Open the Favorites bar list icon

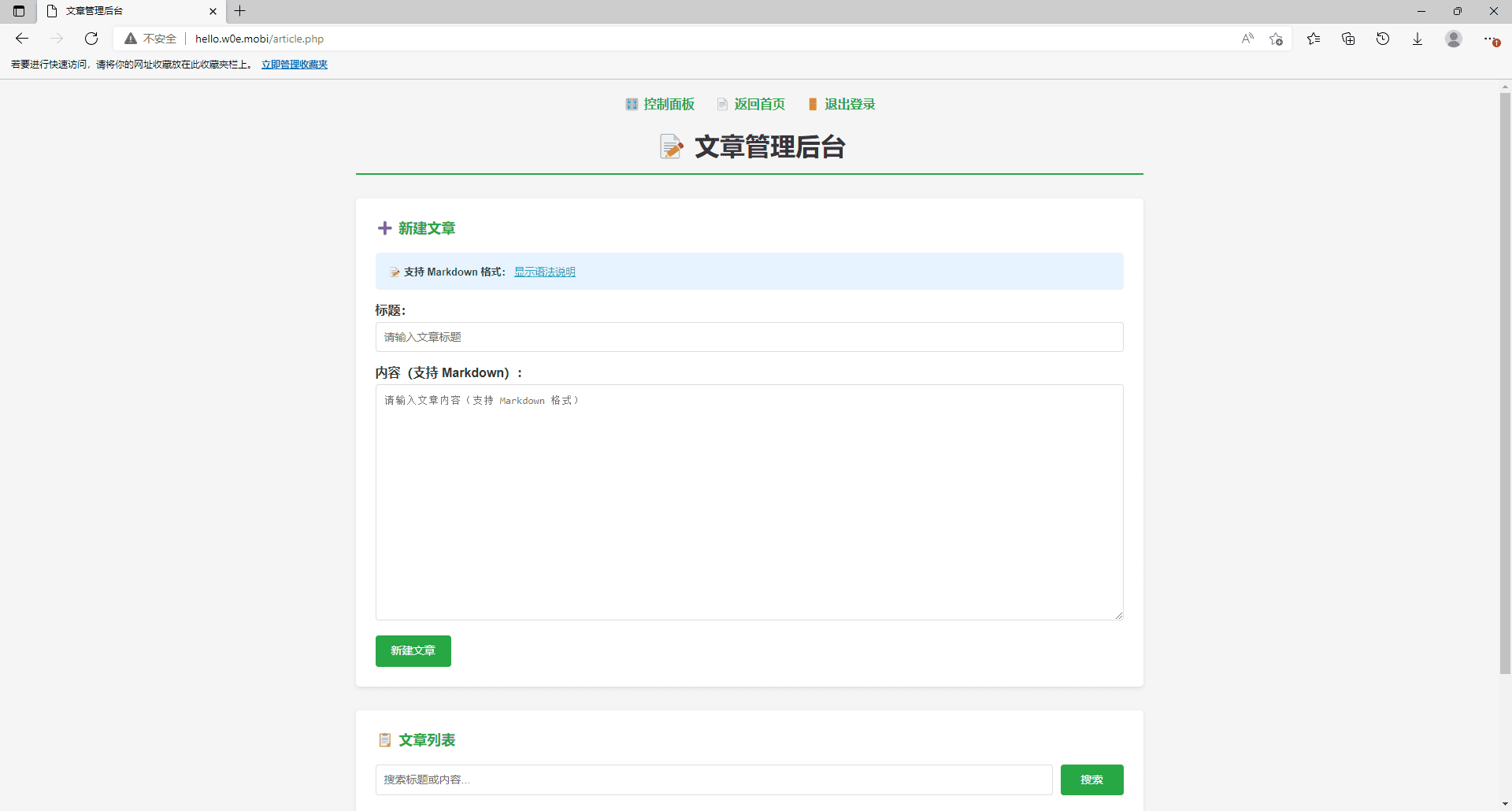tap(1314, 39)
